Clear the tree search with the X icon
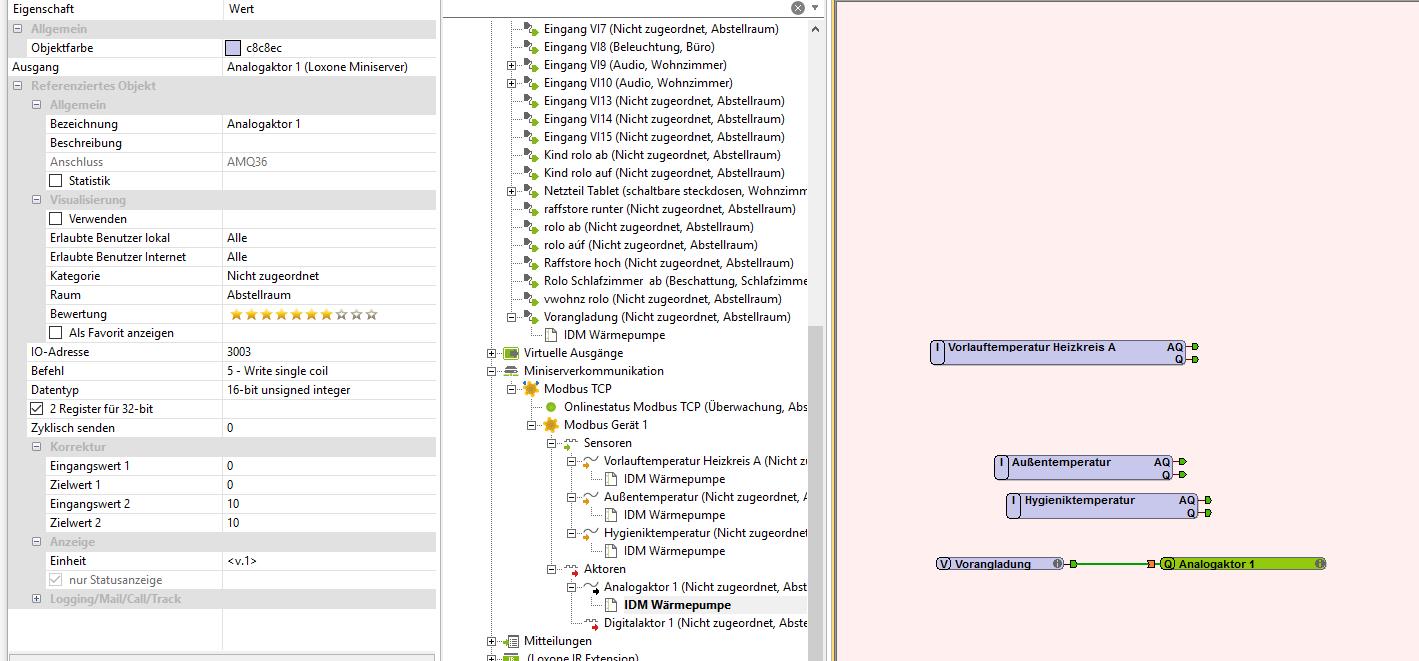Viewport: 1419px width, 661px height. [797, 8]
